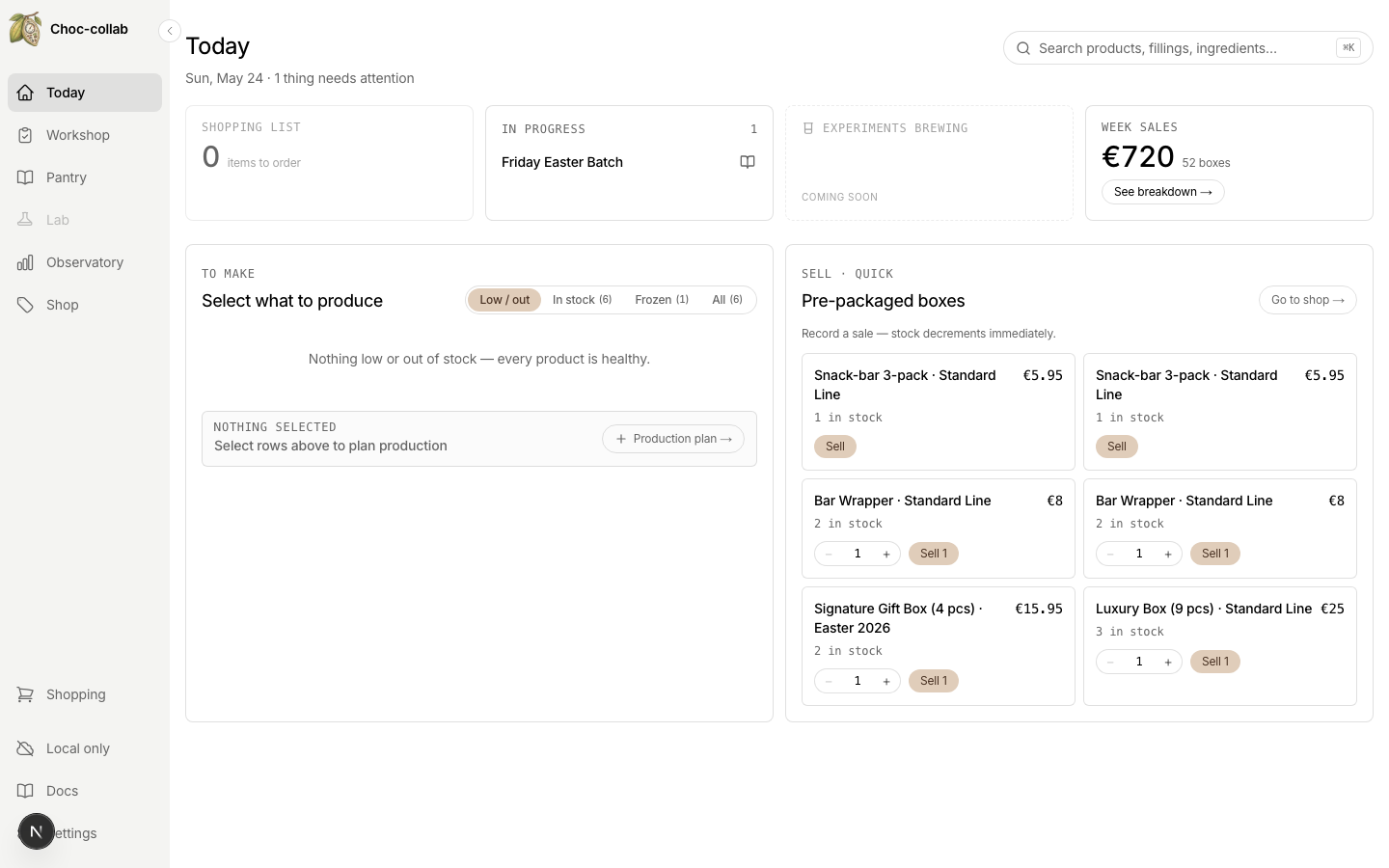Screen dimensions: 1389x868
Task: Open the See breakdown link
Action: point(1162,192)
